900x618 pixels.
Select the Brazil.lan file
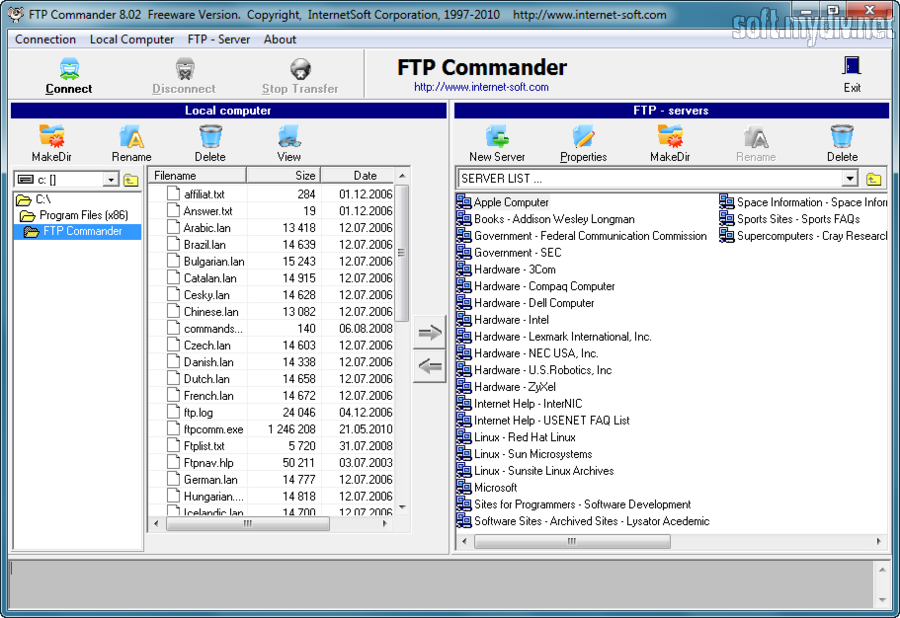point(204,244)
